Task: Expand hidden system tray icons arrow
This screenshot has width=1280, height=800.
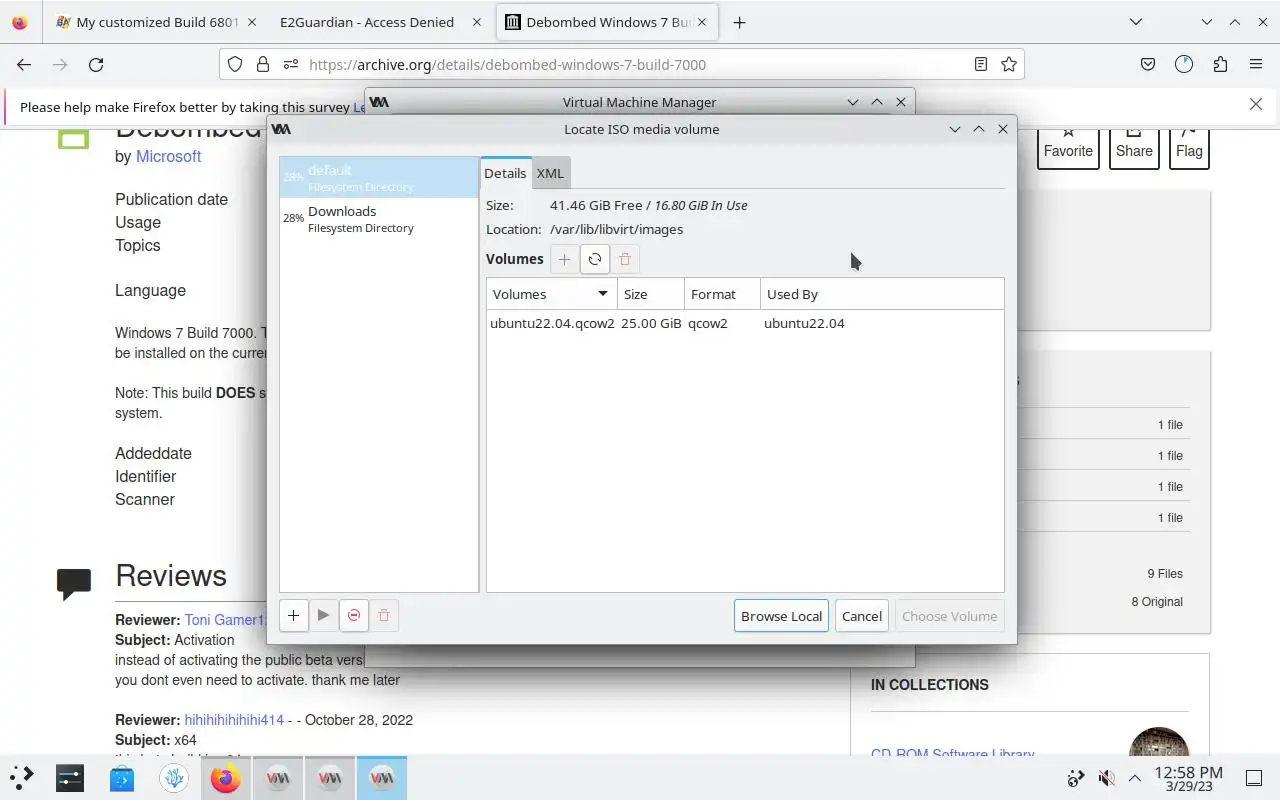Action: tap(1135, 778)
